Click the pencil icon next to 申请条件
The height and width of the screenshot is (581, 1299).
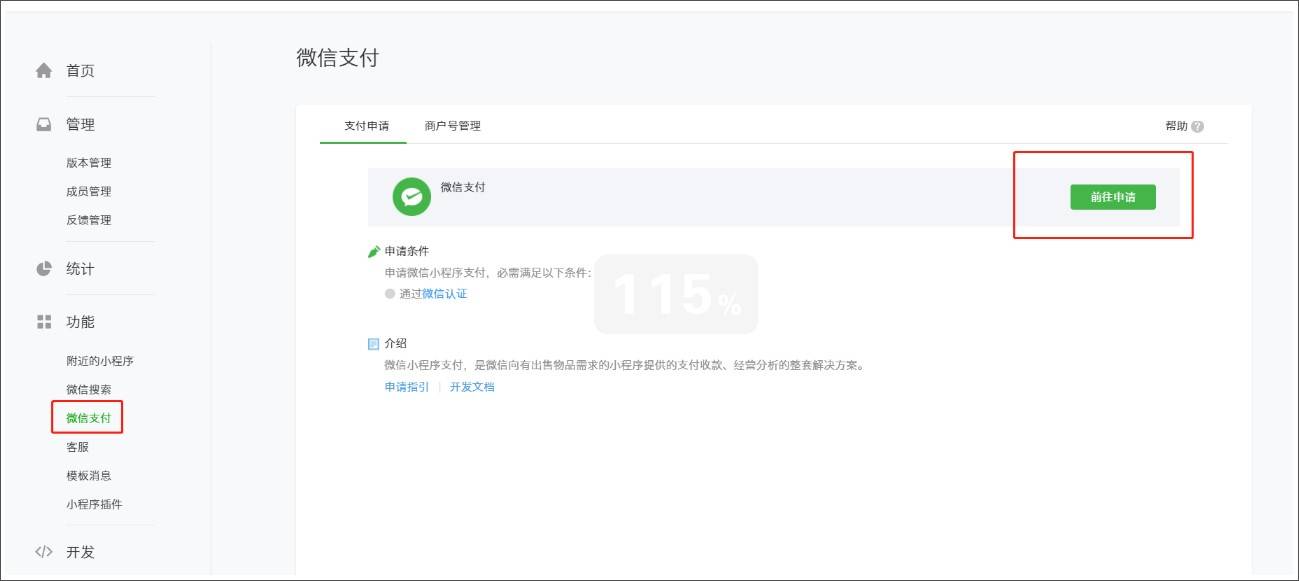374,251
